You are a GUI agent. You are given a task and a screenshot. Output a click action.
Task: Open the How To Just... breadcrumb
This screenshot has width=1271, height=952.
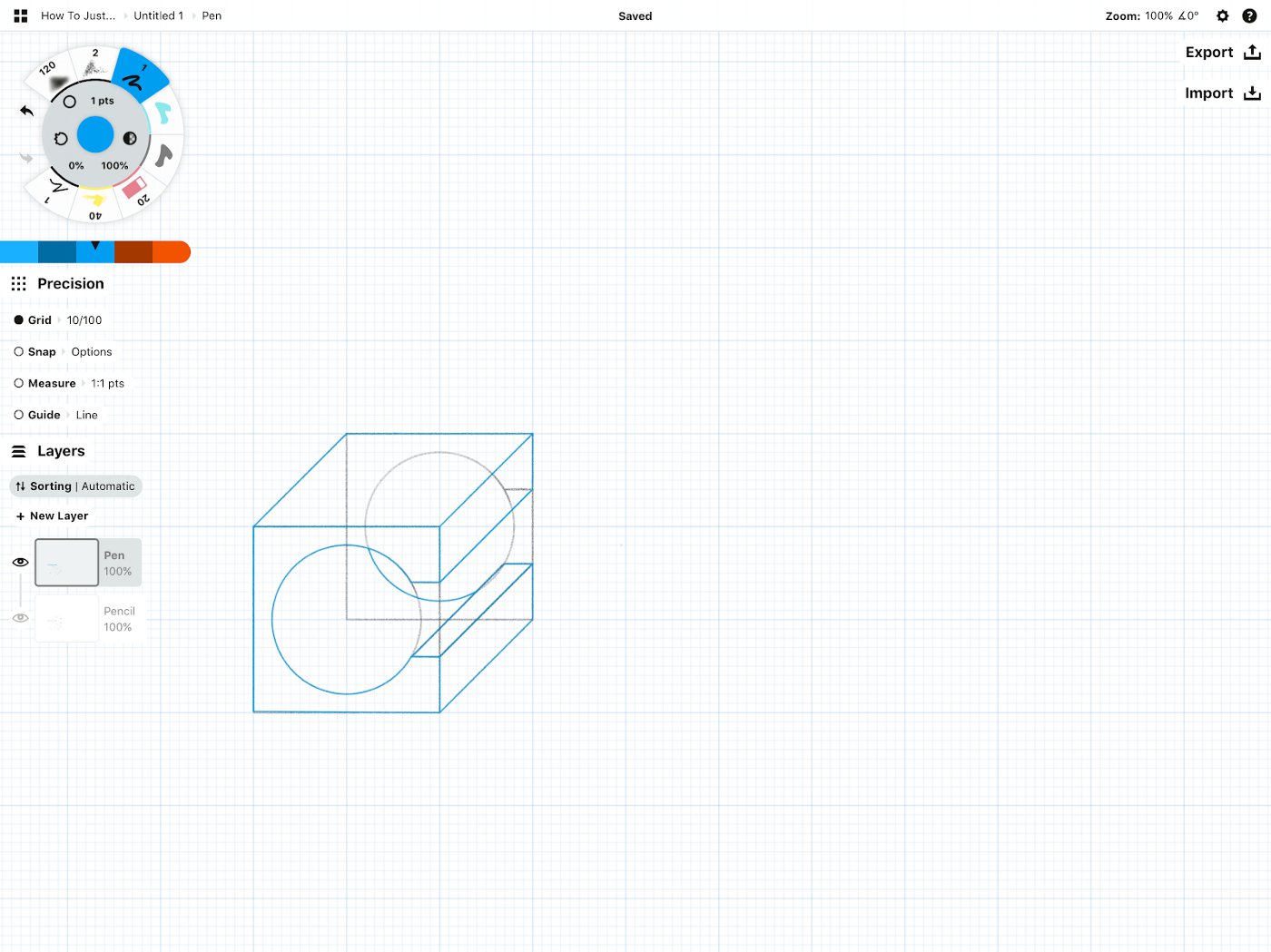(x=78, y=15)
